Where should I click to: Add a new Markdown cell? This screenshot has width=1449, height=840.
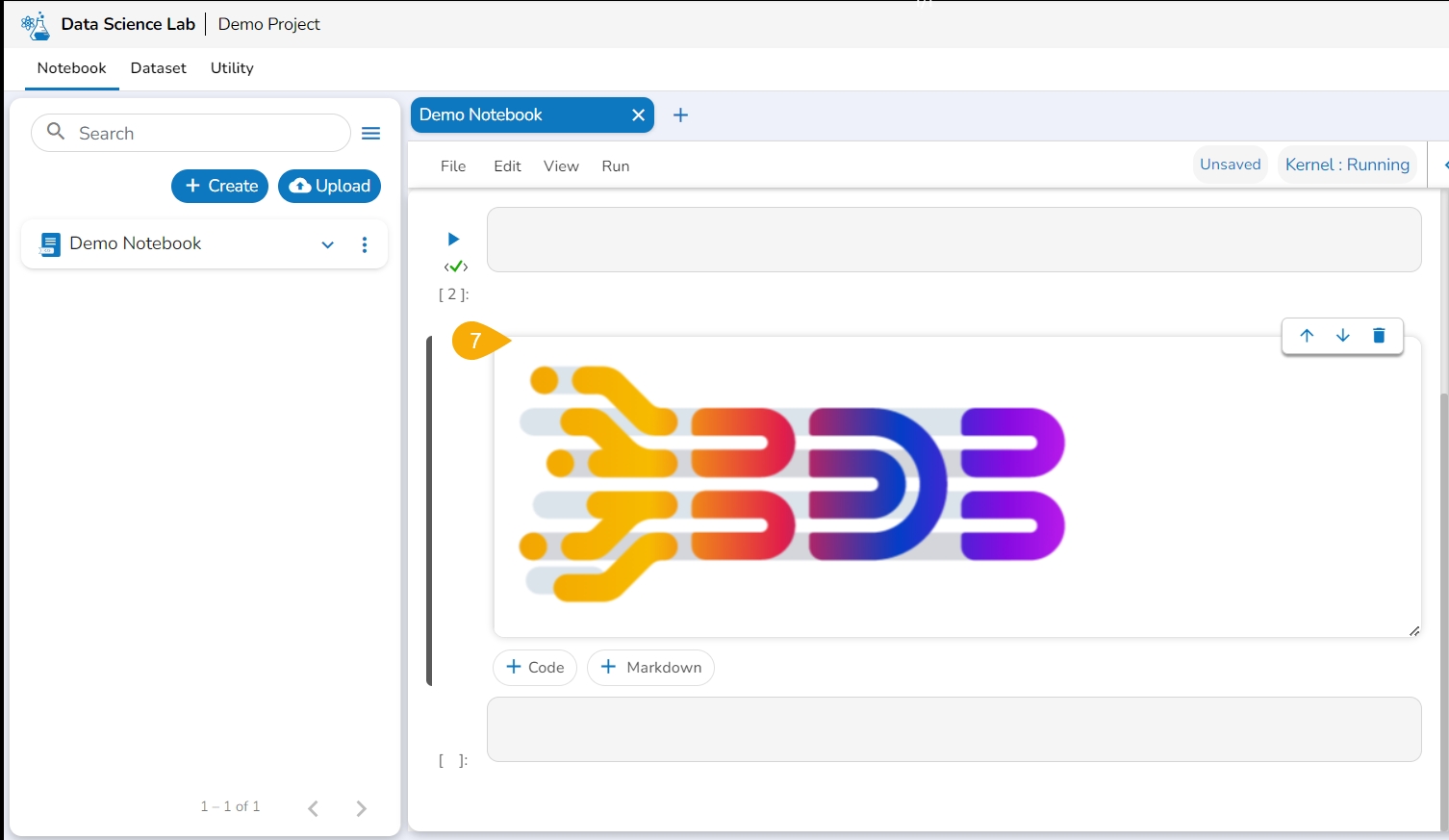point(650,668)
